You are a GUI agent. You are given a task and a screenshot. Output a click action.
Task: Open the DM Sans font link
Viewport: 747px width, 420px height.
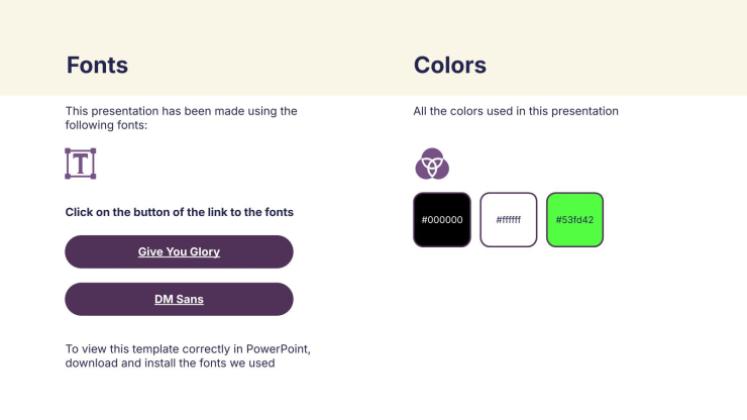click(179, 299)
